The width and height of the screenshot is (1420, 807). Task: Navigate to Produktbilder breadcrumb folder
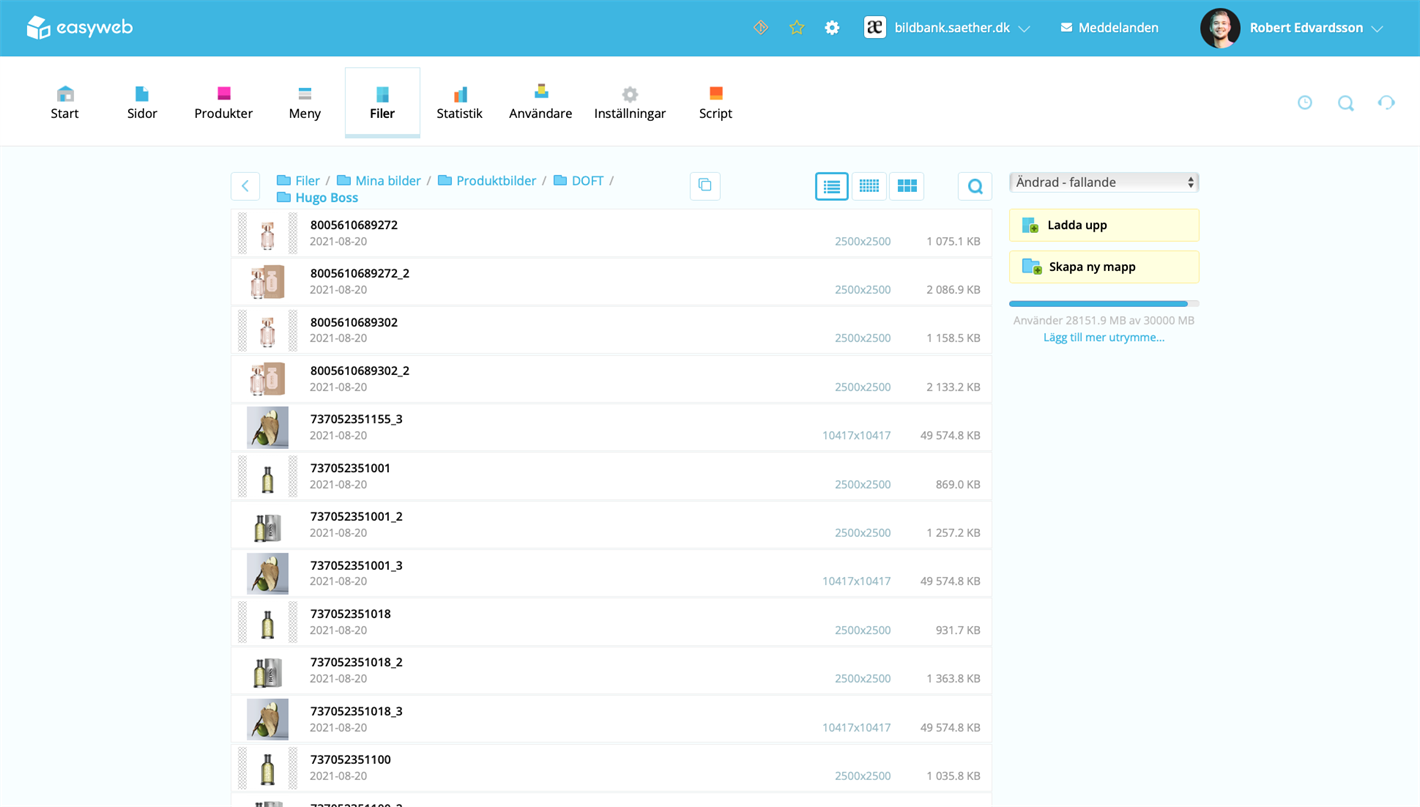coord(487,181)
